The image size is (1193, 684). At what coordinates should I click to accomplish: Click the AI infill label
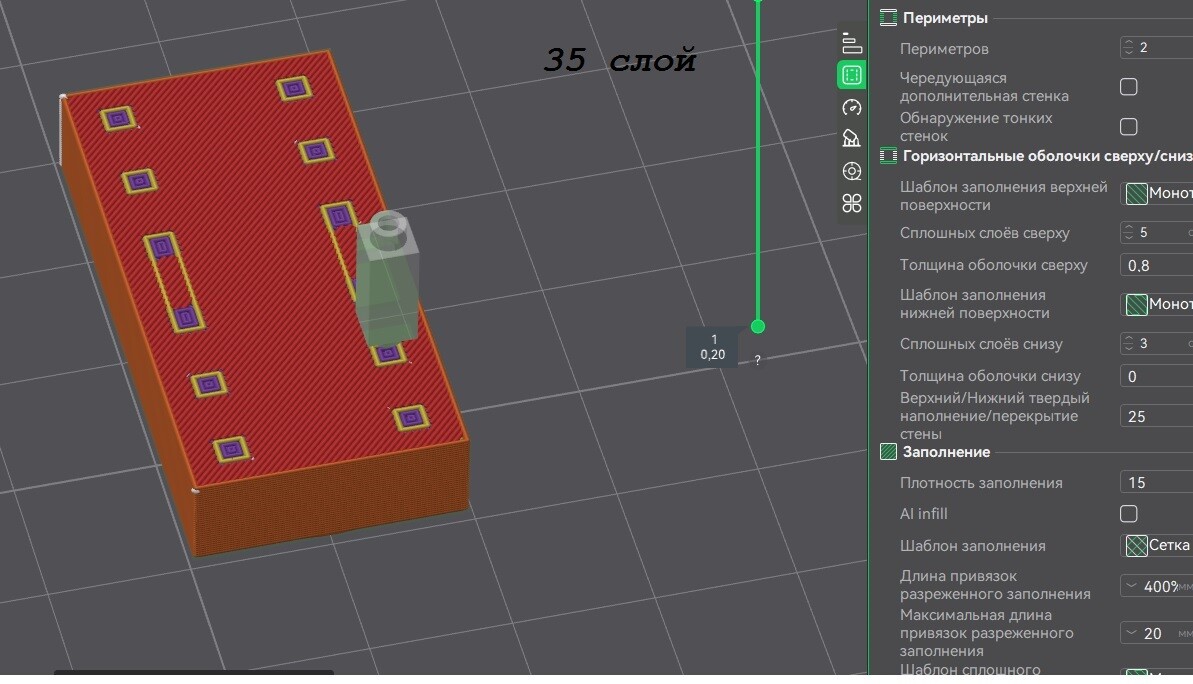[924, 514]
